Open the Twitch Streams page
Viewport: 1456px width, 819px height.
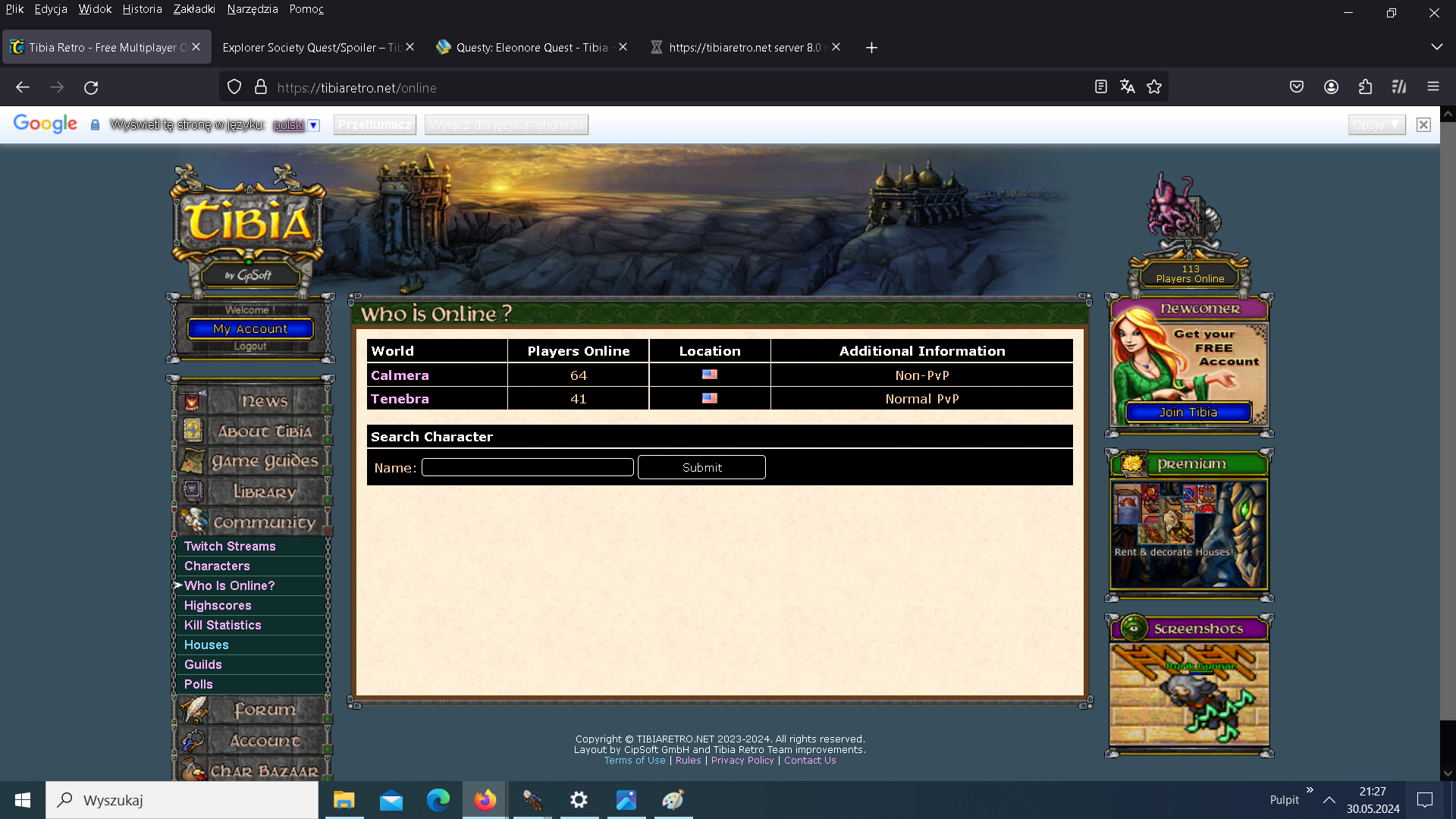230,546
